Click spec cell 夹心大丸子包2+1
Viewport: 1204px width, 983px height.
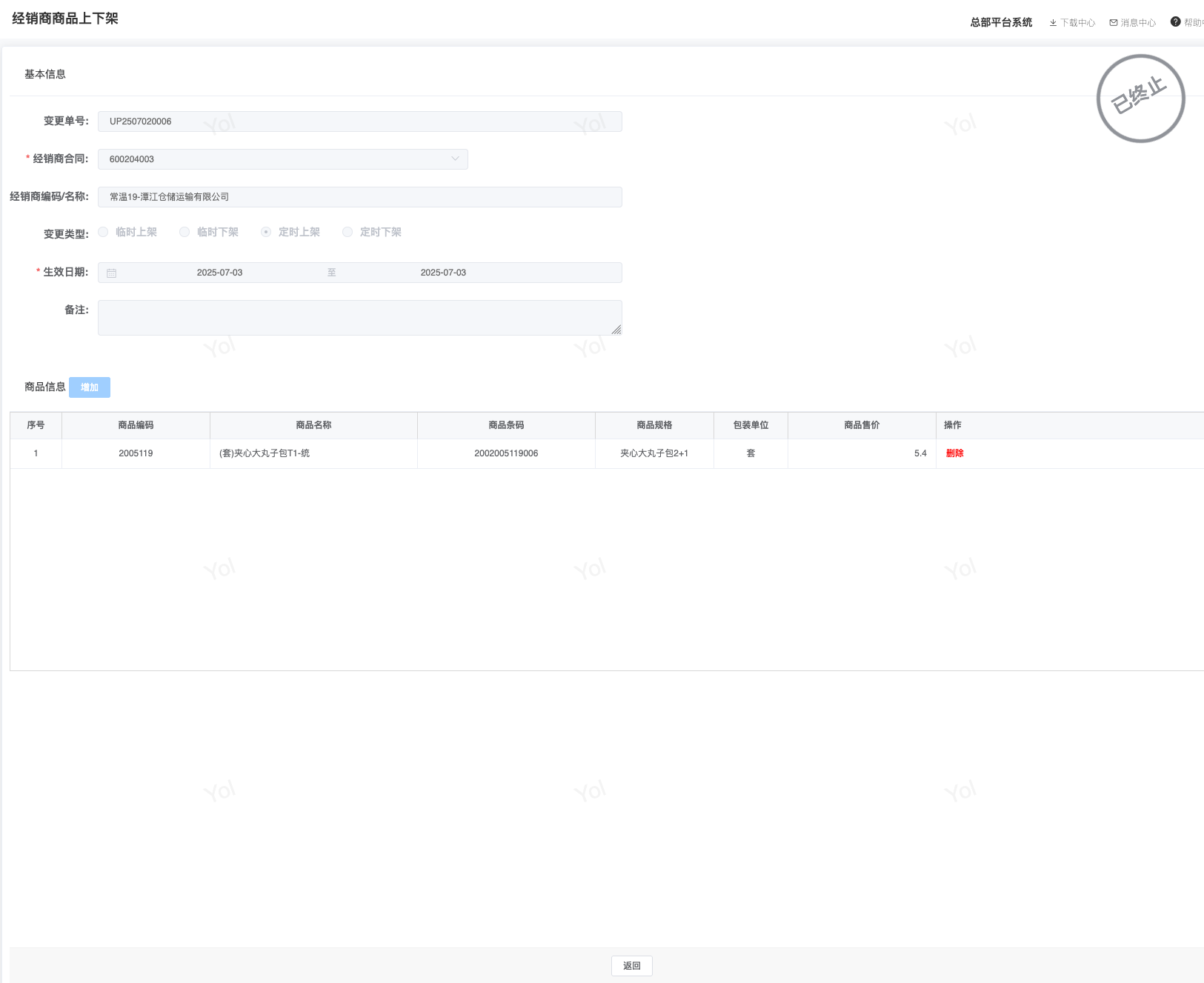654,453
